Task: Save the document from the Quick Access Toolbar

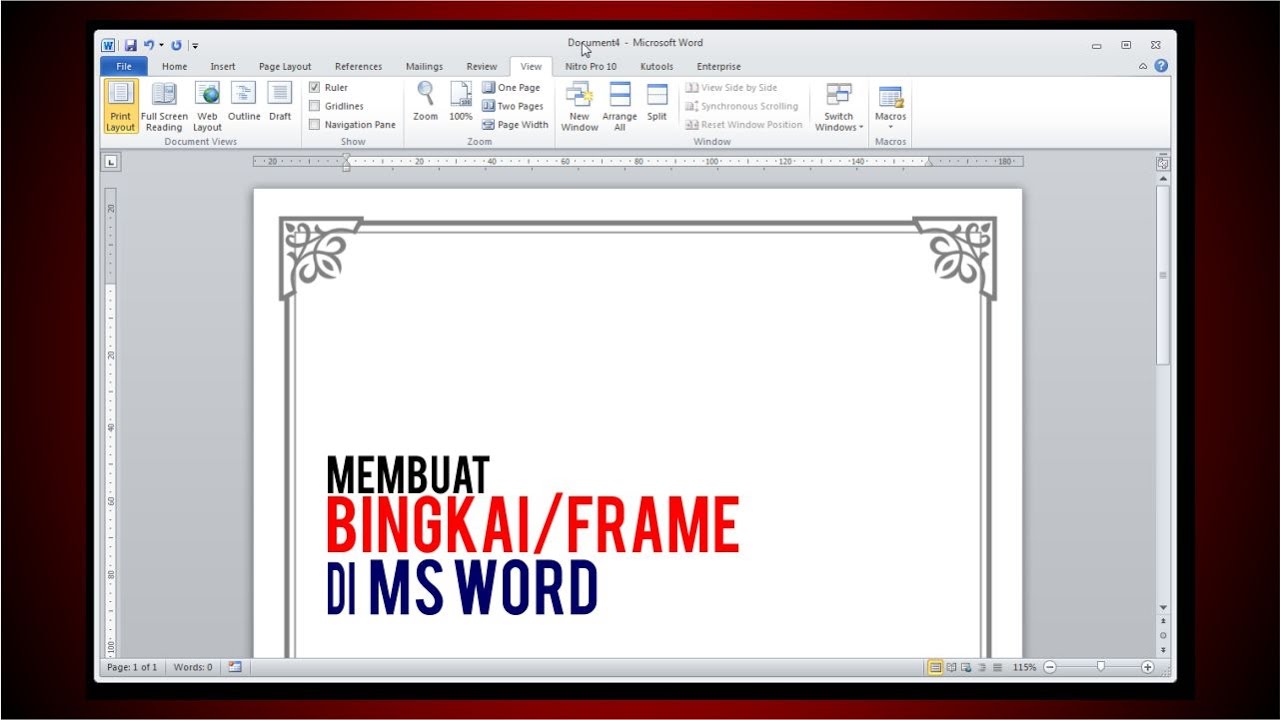Action: click(x=130, y=45)
